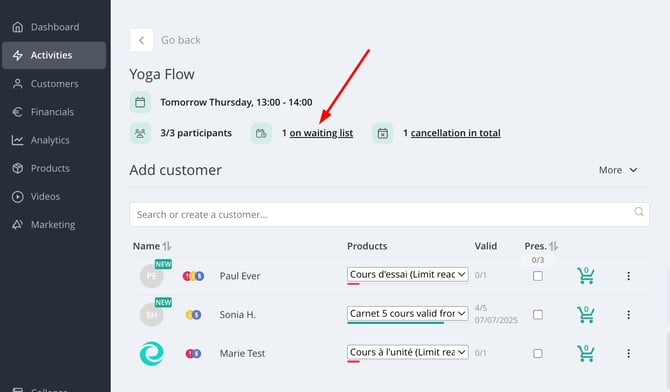
Task: Check presence box for Paul Ever
Action: point(538,276)
